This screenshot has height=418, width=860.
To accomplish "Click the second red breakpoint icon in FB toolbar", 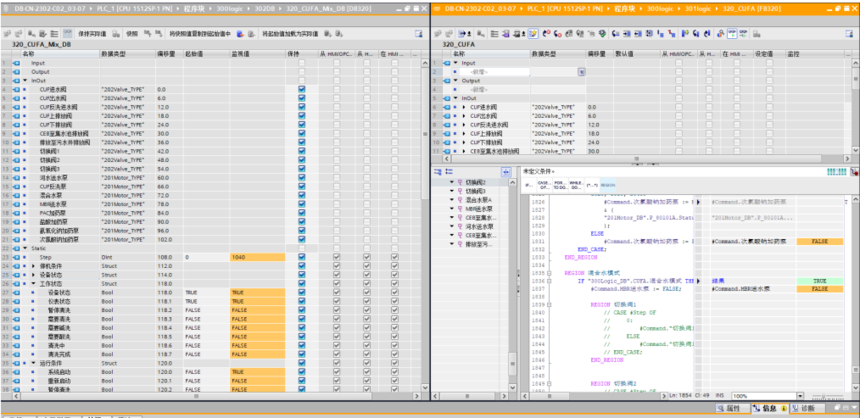I will coord(557,34).
